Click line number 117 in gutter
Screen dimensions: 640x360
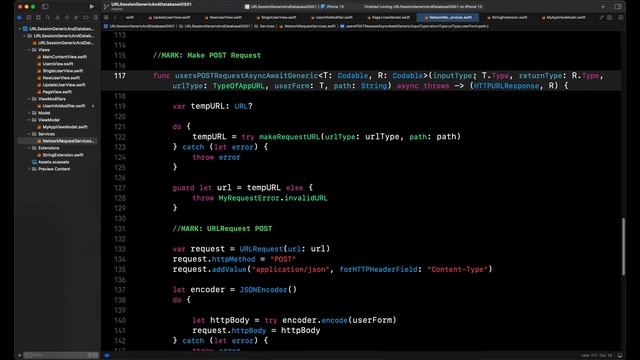120,76
